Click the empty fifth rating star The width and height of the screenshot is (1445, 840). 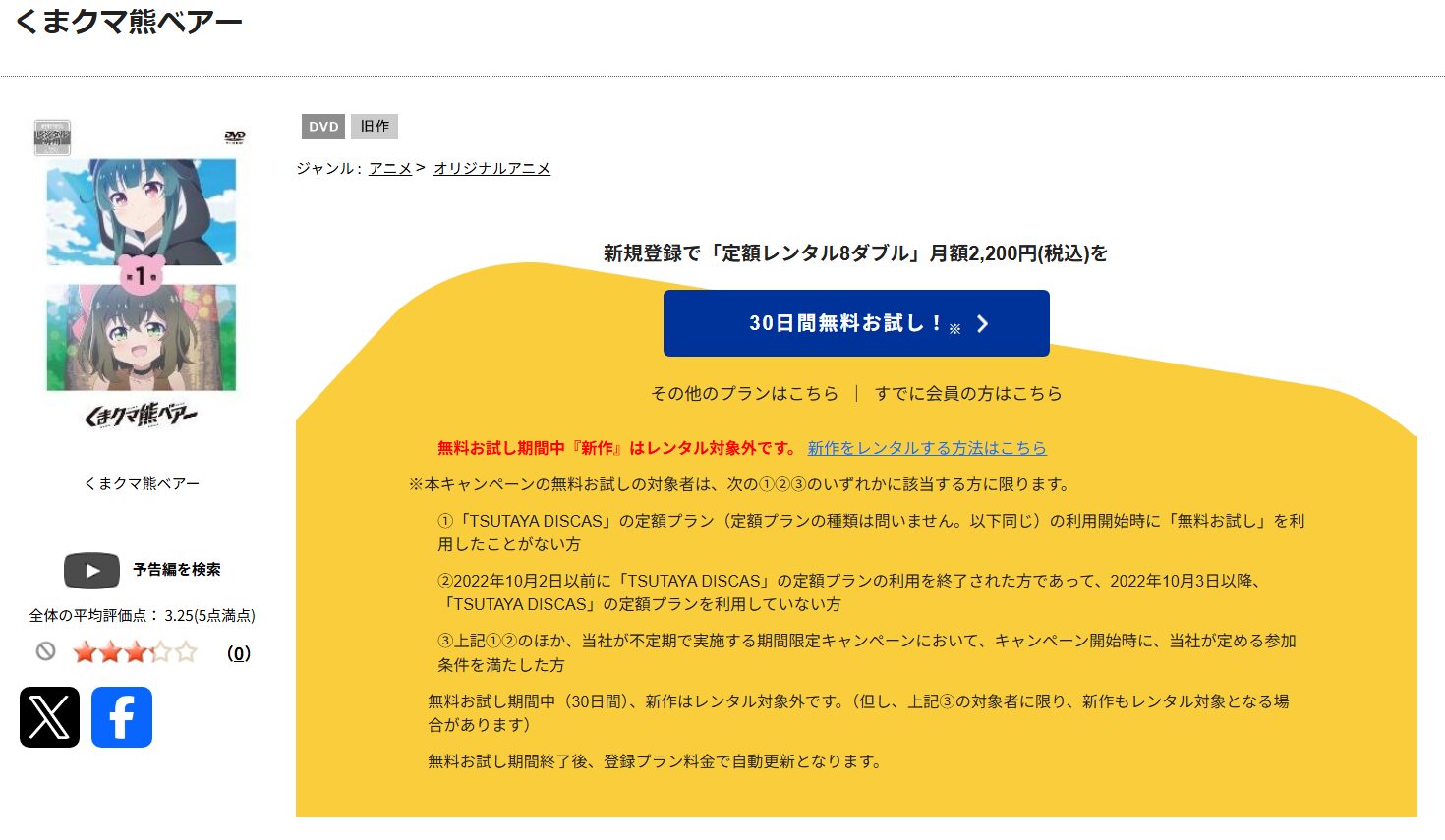click(x=187, y=651)
